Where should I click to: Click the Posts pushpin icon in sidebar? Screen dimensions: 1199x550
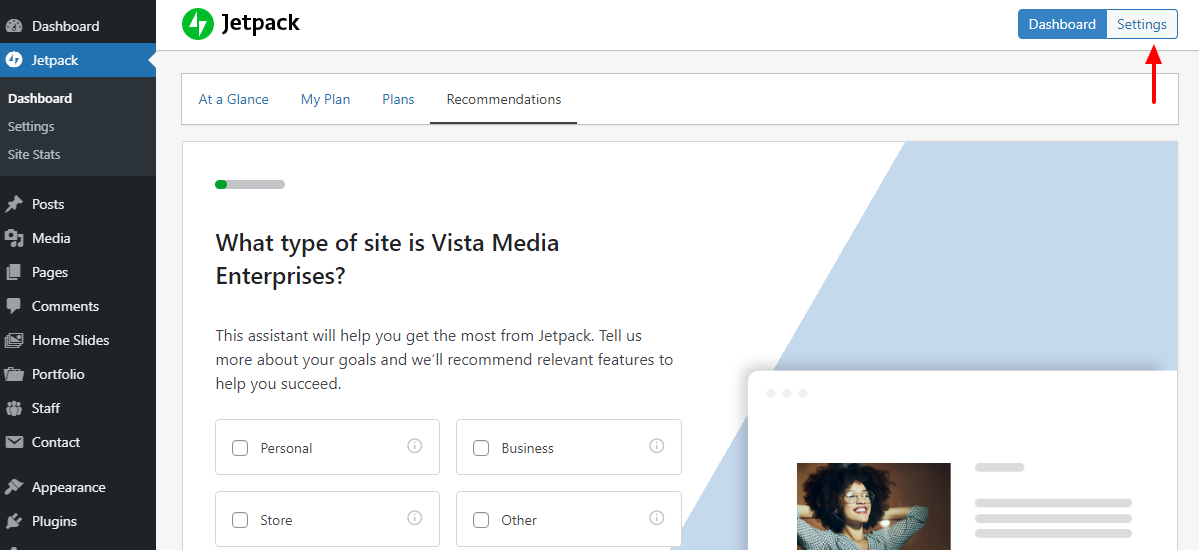14,204
